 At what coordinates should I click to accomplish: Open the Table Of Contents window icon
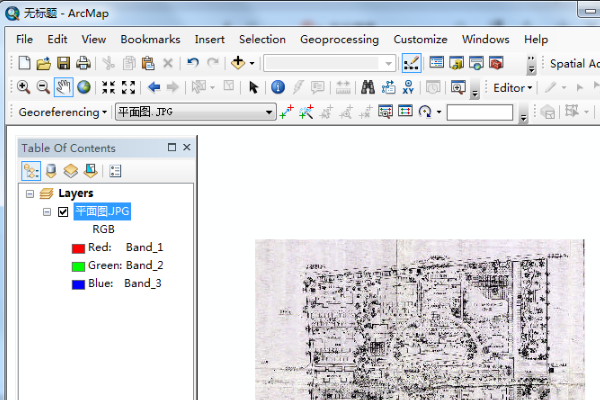tap(437, 63)
